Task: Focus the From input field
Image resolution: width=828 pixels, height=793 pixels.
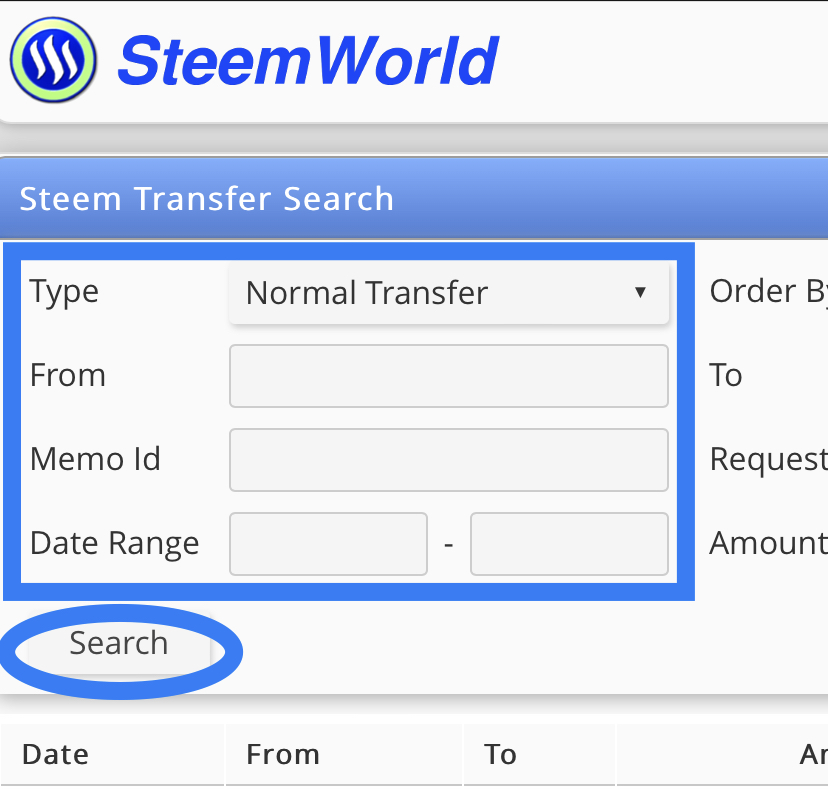Action: (448, 376)
